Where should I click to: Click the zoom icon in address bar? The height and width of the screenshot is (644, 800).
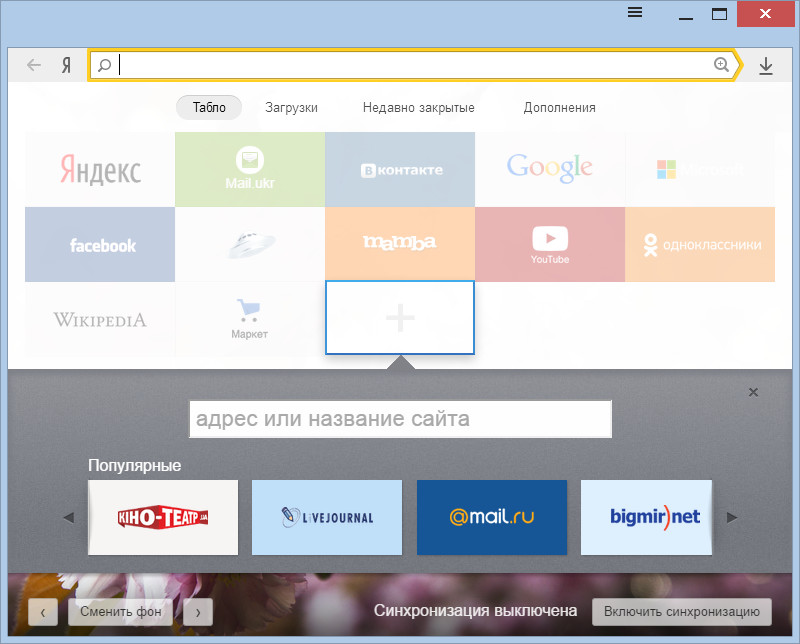pyautogui.click(x=721, y=64)
